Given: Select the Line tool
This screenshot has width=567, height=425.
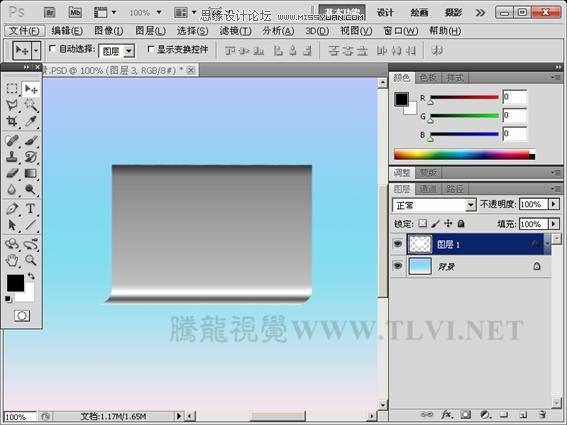Looking at the screenshot, I should coord(31,225).
